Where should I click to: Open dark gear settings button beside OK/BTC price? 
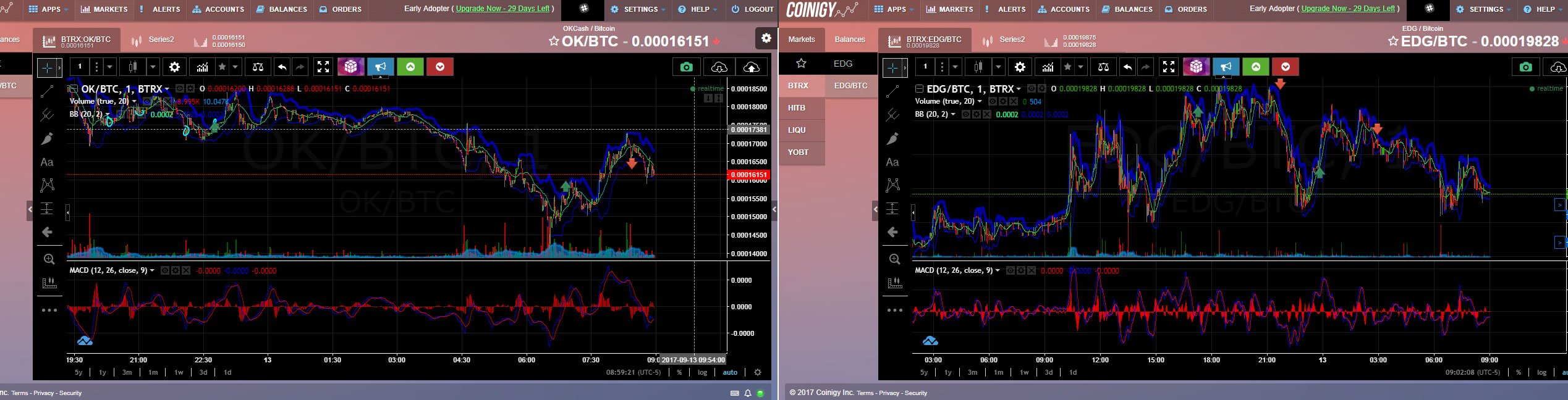tap(766, 38)
